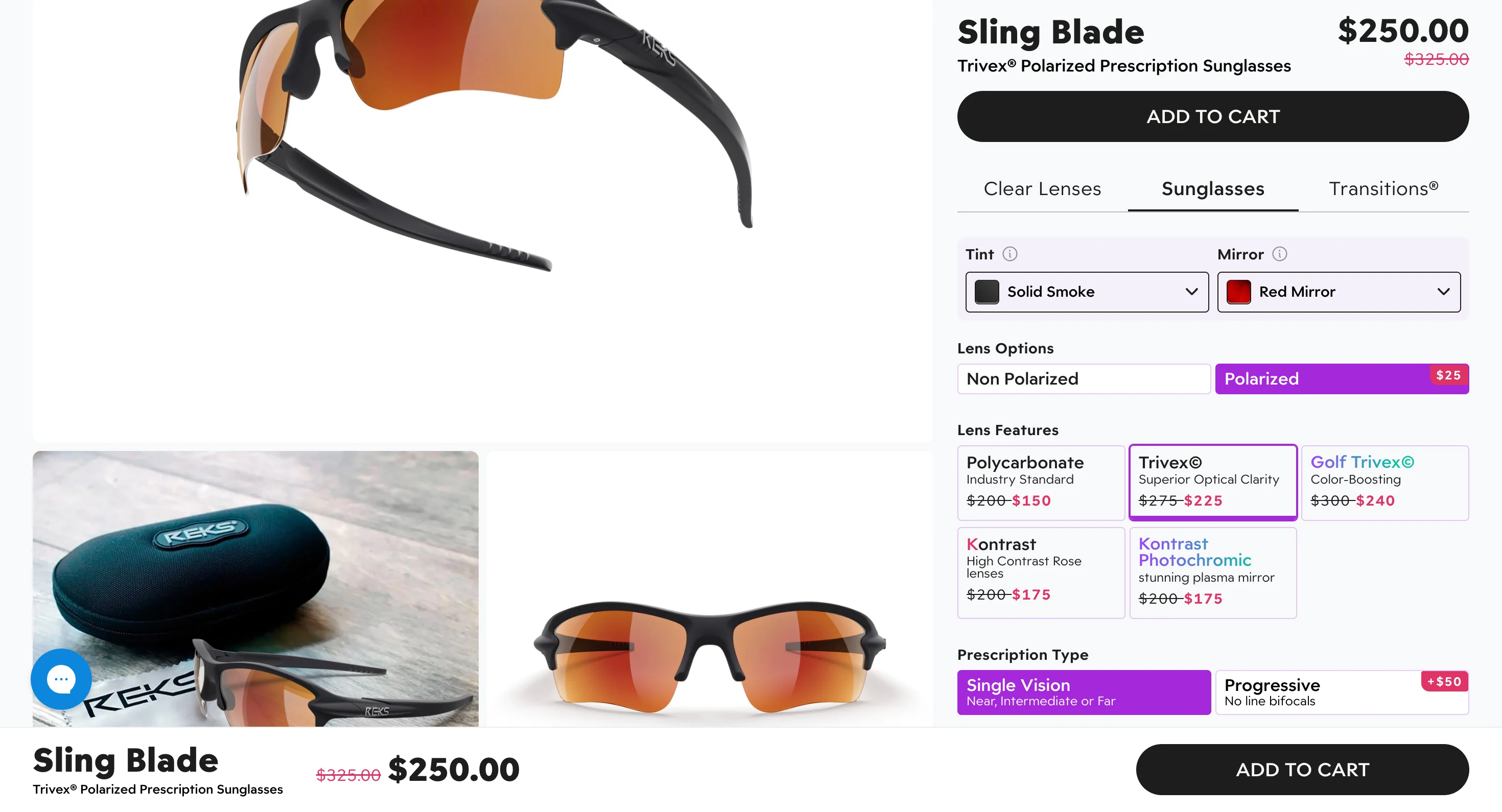The image size is (1502, 812).
Task: Select the Non Polarized lens option
Action: pos(1084,379)
